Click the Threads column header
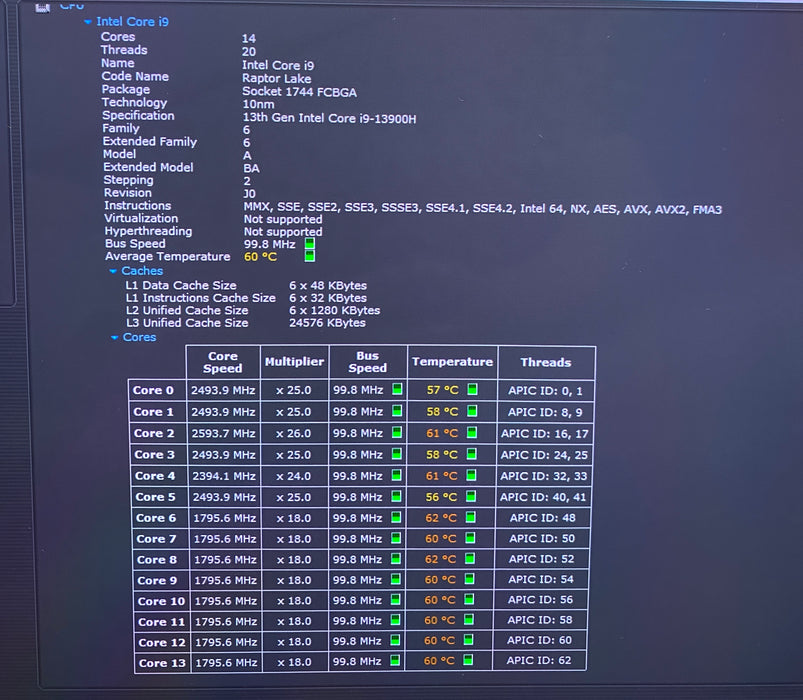 546,363
